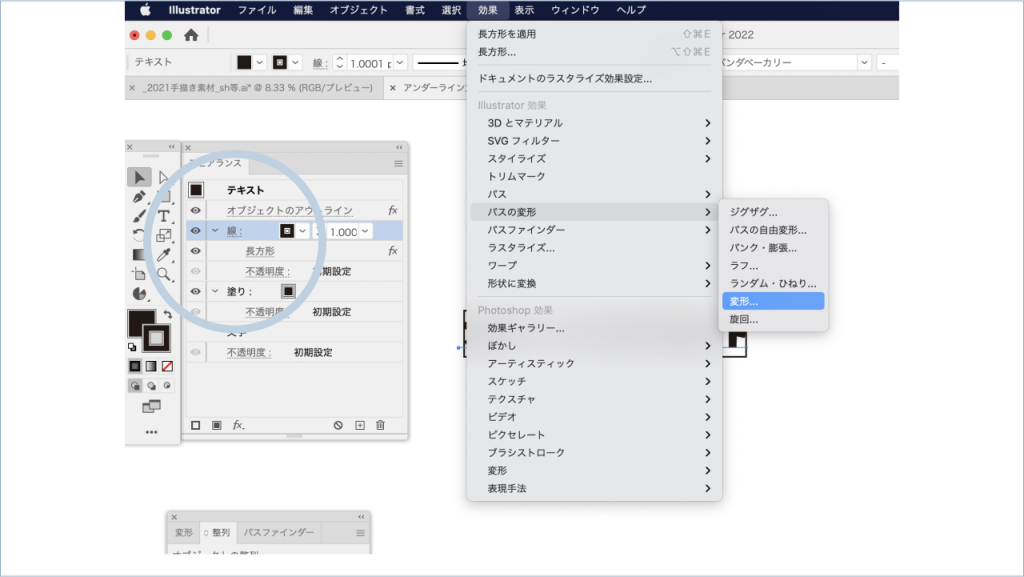
Task: Collapse the 線 row in Appearance panel
Action: [215, 230]
